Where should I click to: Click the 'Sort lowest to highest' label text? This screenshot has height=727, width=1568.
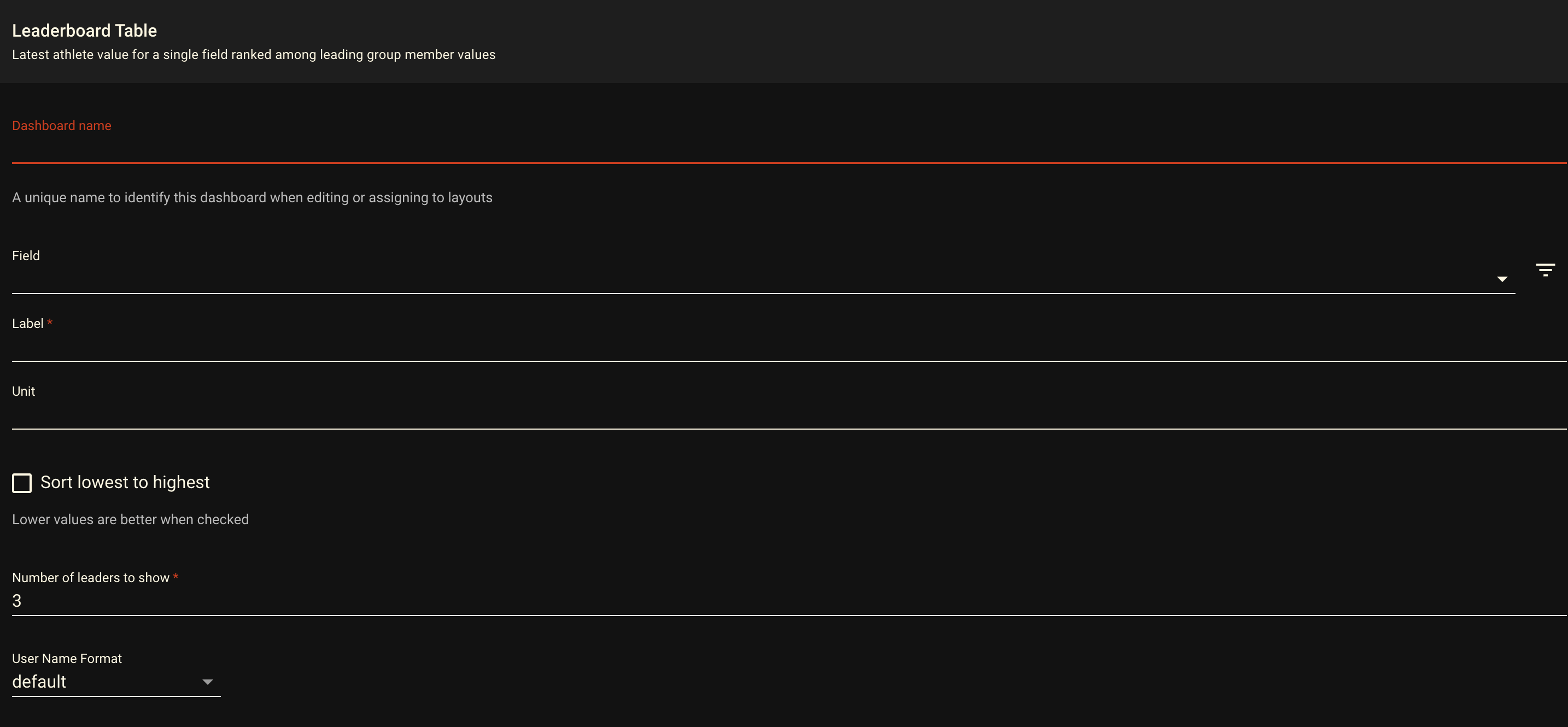click(125, 483)
